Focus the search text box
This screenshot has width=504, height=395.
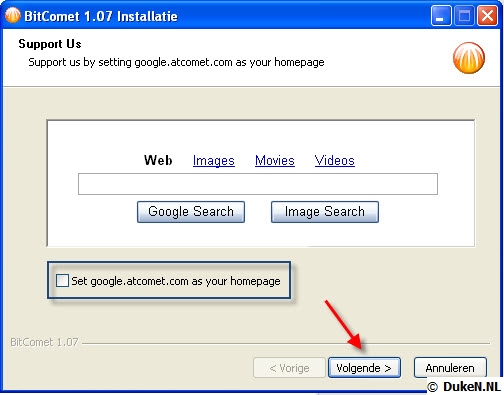[x=258, y=184]
